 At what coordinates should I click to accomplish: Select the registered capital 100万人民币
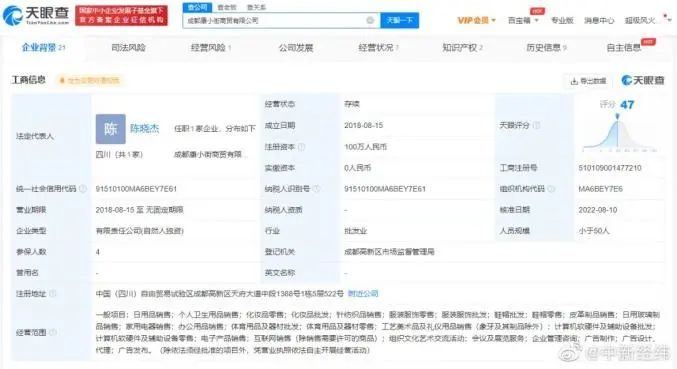(x=365, y=147)
